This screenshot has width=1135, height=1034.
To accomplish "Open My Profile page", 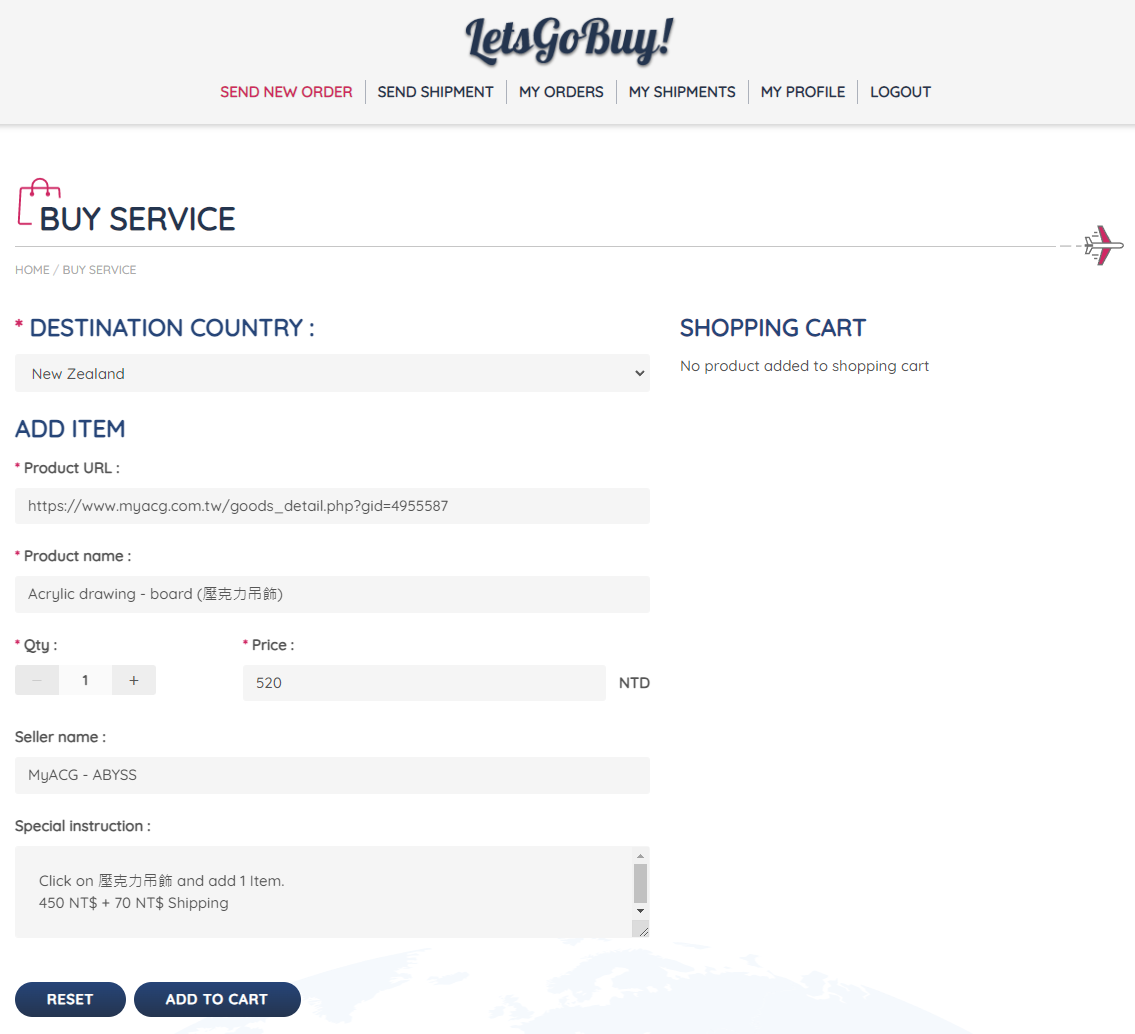I will click(802, 92).
